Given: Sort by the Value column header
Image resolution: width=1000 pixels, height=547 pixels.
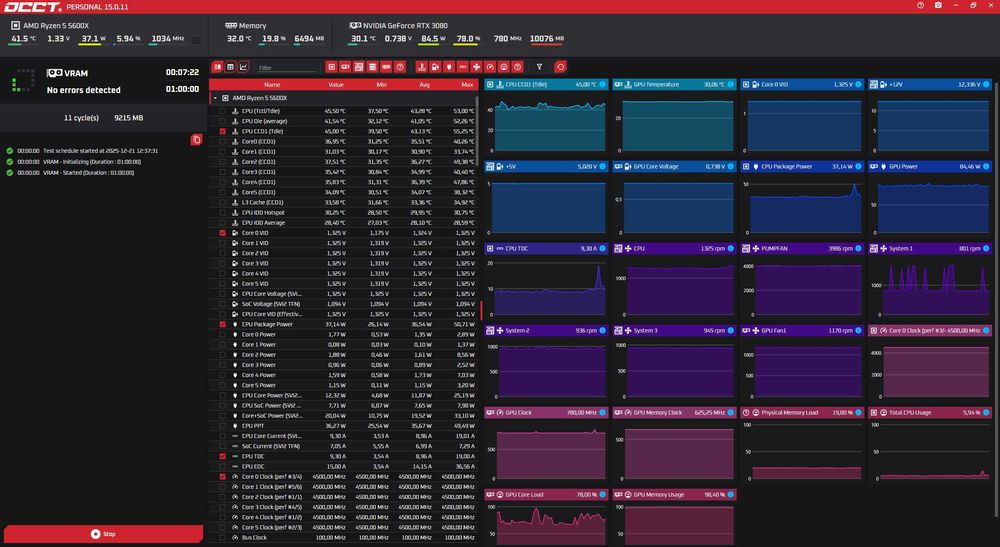Looking at the screenshot, I should tap(336, 85).
